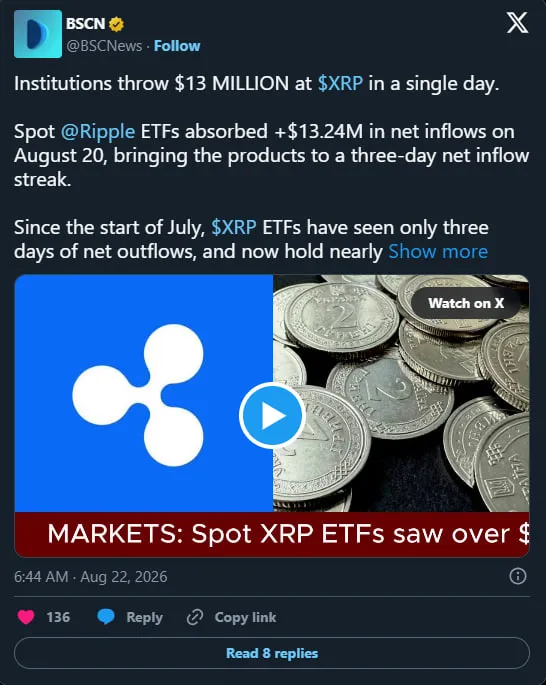The image size is (546, 685).
Task: Open the tweet timestamp Aug 22, 2026
Action: (90, 577)
